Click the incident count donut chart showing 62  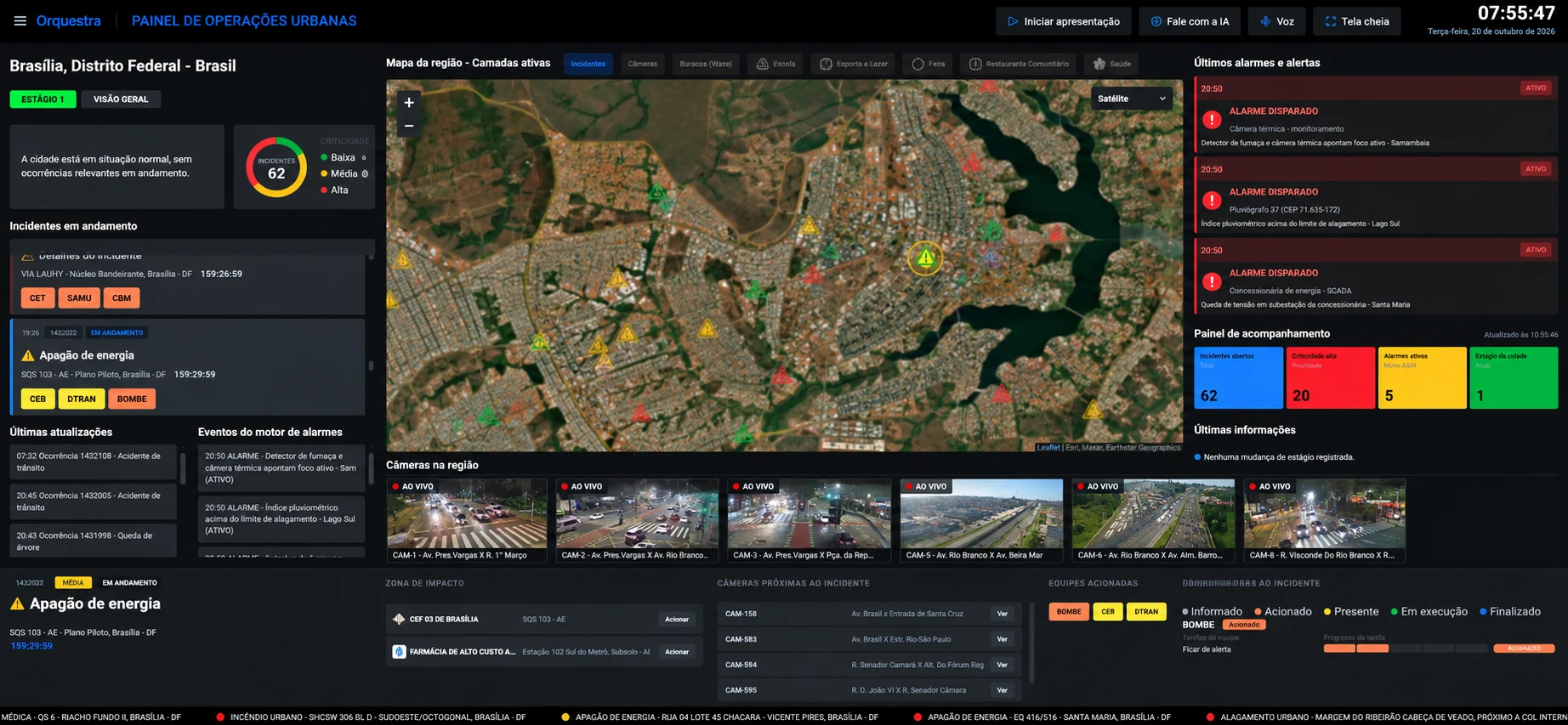tap(276, 167)
